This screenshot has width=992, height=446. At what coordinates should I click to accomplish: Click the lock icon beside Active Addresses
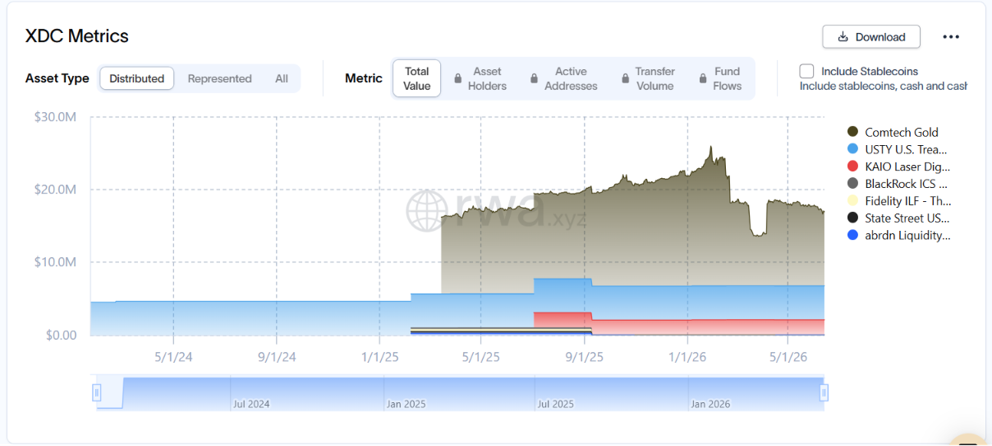533,79
